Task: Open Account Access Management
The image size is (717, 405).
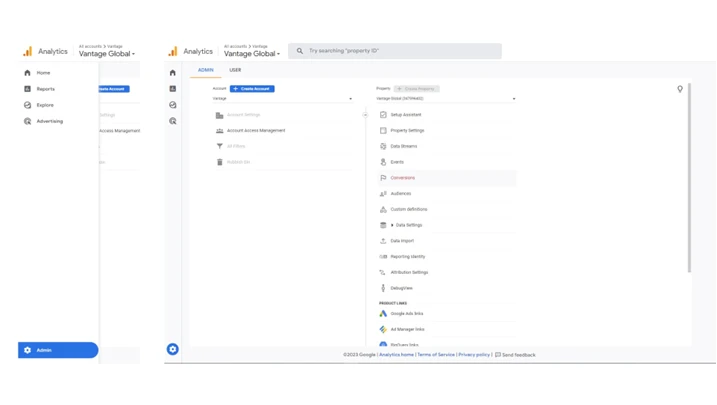Action: (x=256, y=131)
